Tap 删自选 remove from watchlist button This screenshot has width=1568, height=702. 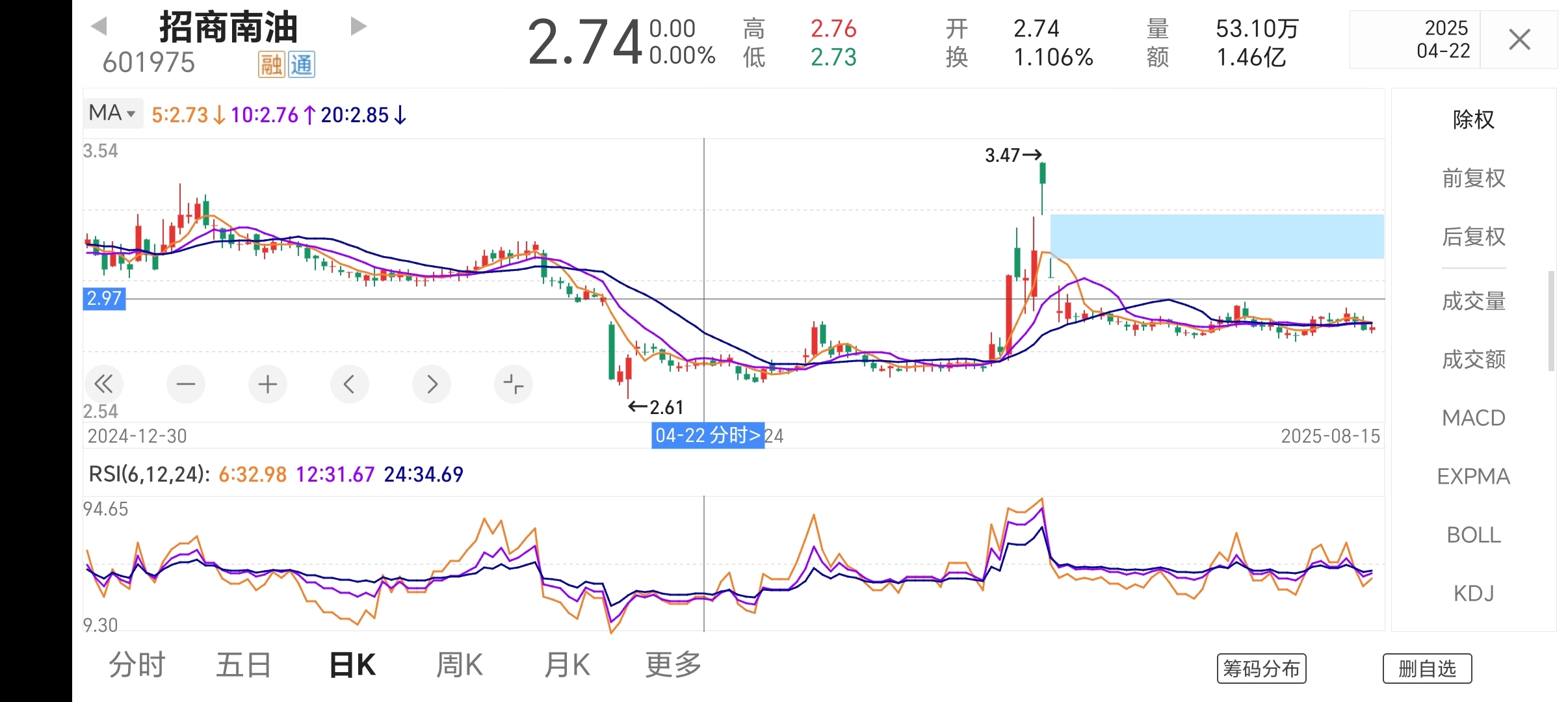pos(1427,669)
